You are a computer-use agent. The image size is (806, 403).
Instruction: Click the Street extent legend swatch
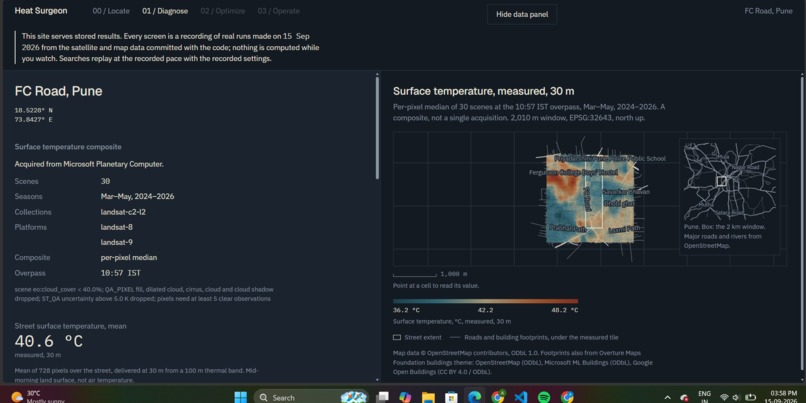click(x=397, y=338)
